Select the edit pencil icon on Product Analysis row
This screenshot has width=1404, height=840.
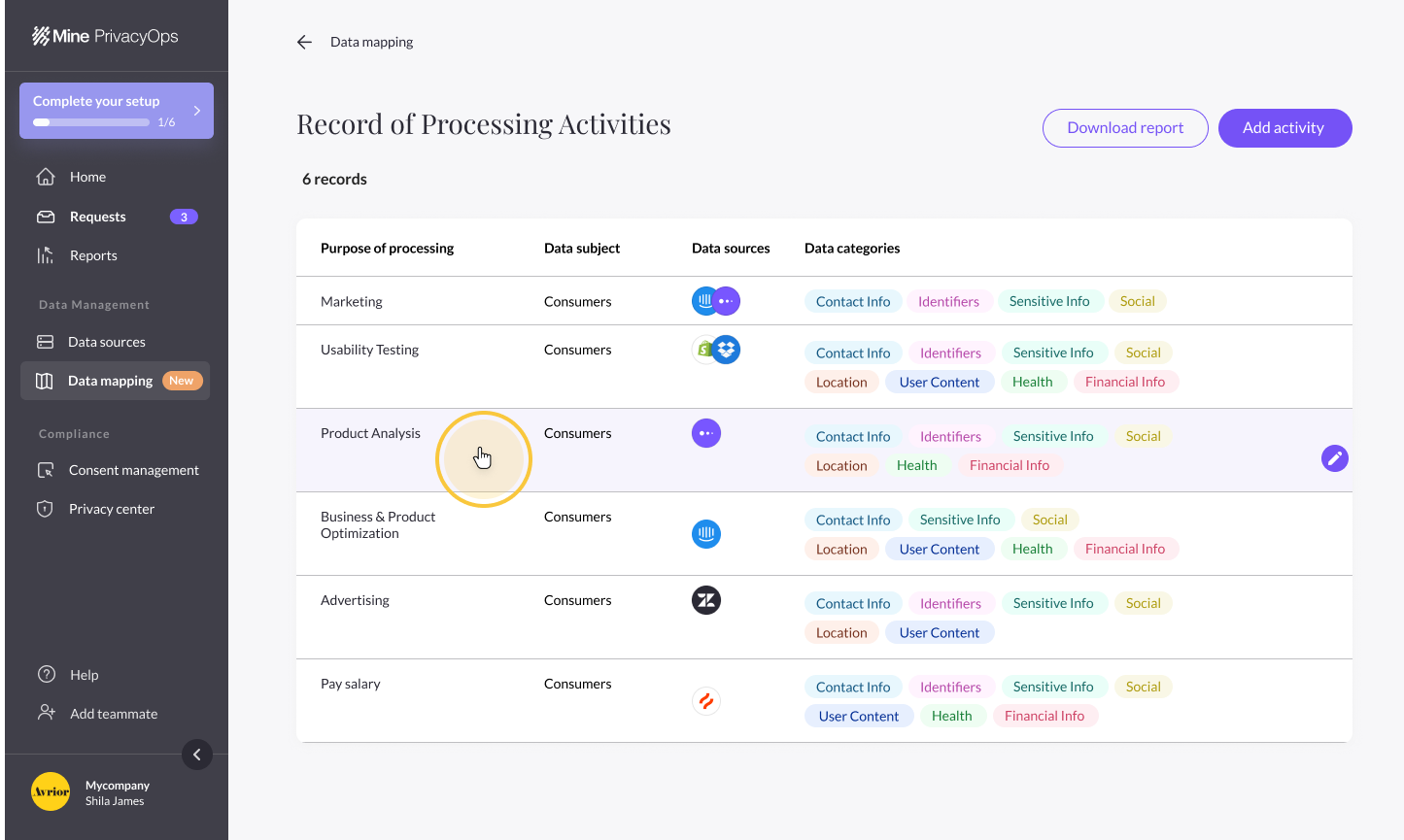[1334, 457]
